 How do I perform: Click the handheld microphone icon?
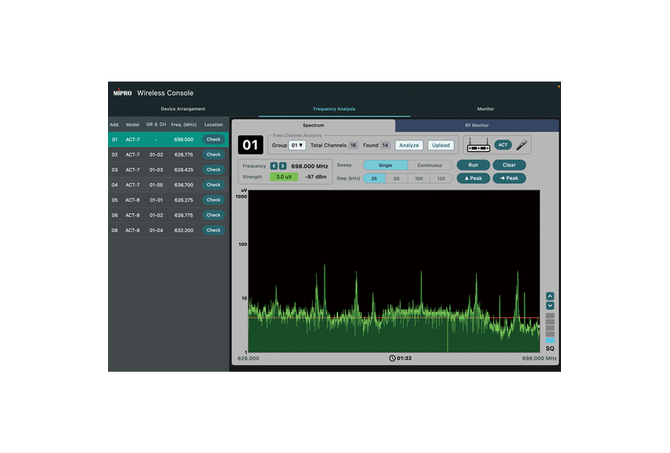521,145
